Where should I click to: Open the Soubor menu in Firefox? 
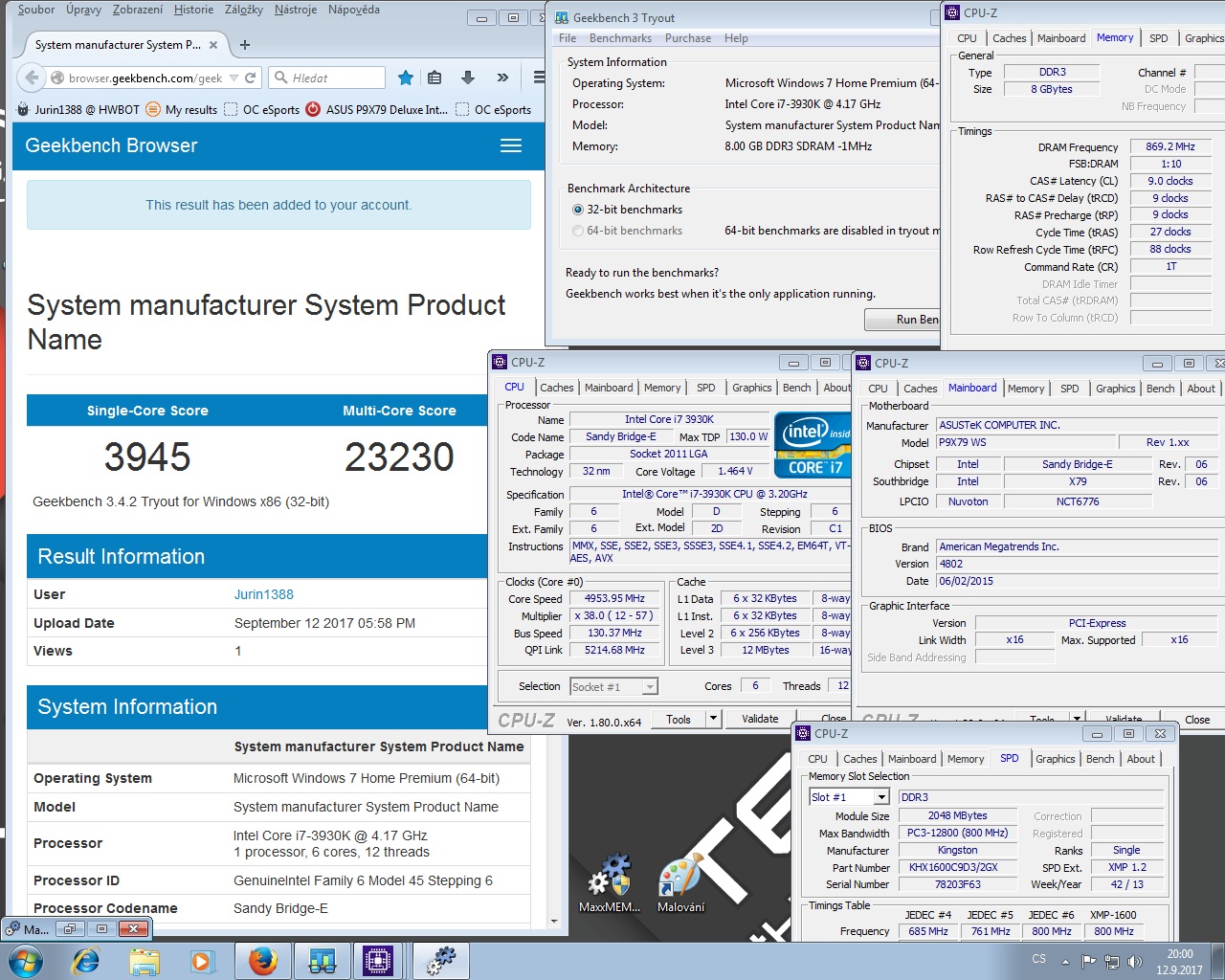pyautogui.click(x=36, y=10)
